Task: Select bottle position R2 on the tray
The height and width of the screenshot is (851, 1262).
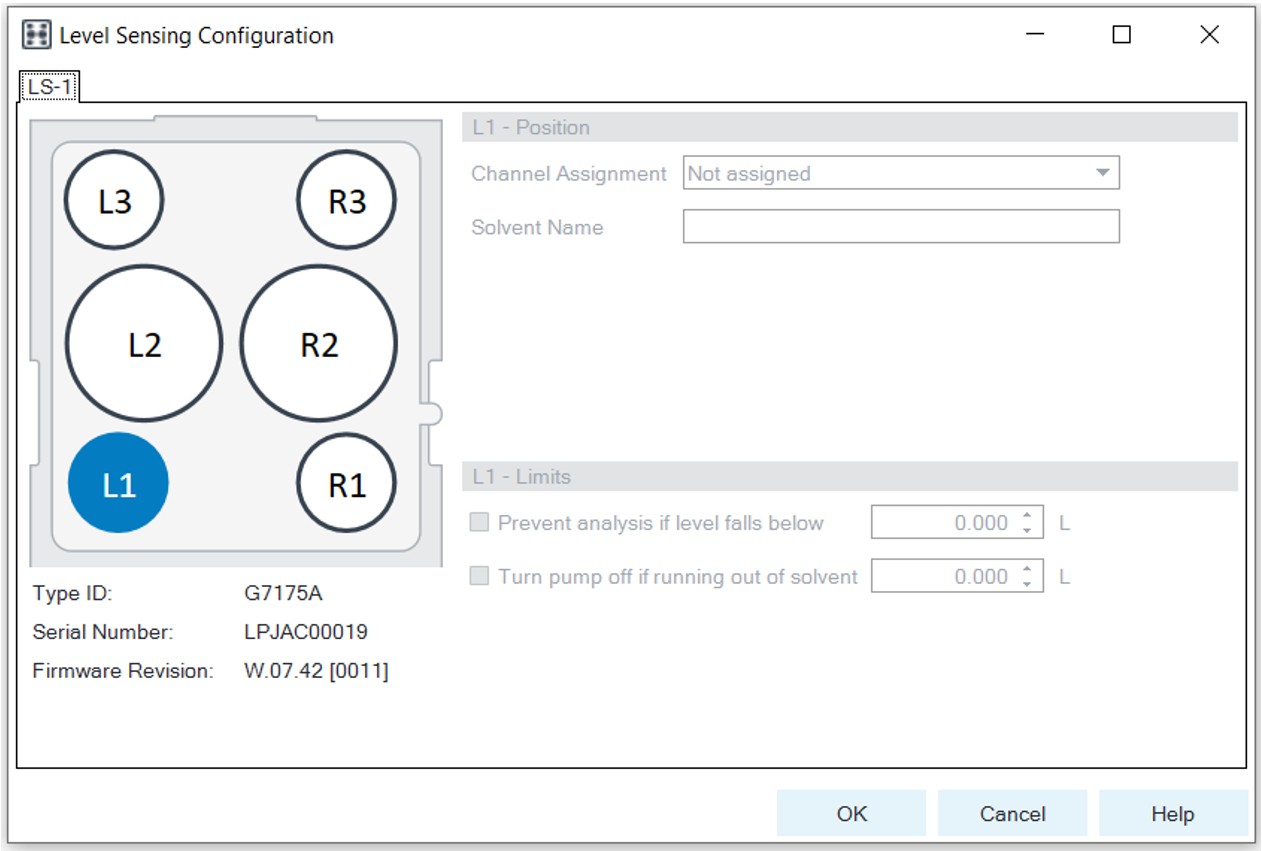Action: point(317,342)
